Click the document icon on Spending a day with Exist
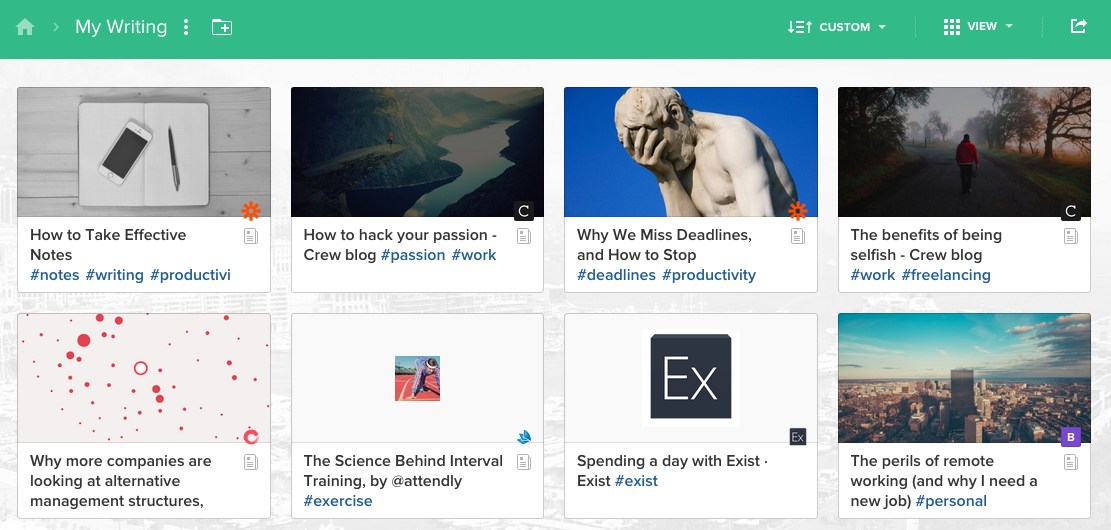The height and width of the screenshot is (530, 1111). point(798,462)
